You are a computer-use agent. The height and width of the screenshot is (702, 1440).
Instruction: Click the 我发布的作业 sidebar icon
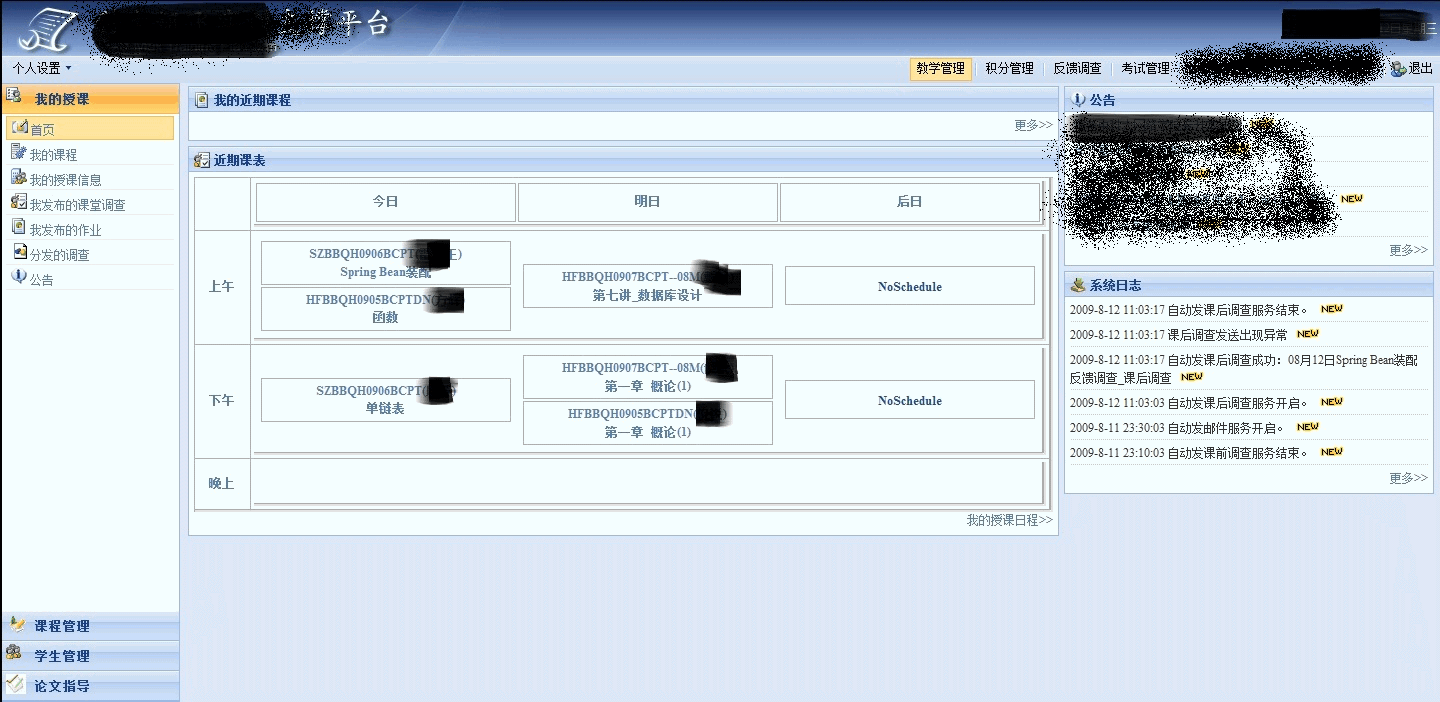[x=19, y=227]
